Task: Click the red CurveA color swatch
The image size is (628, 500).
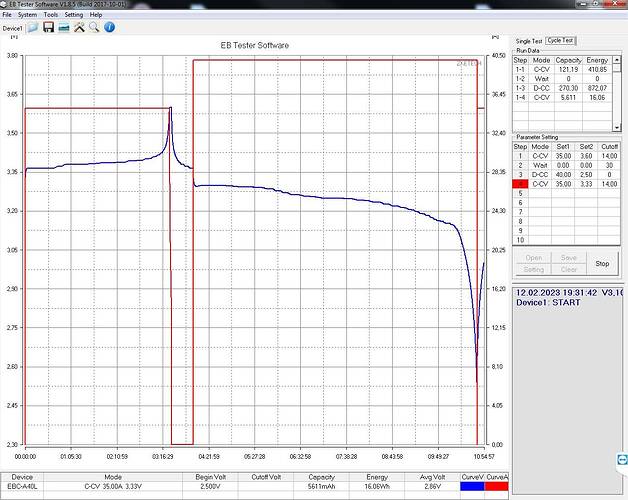Action: [497, 486]
